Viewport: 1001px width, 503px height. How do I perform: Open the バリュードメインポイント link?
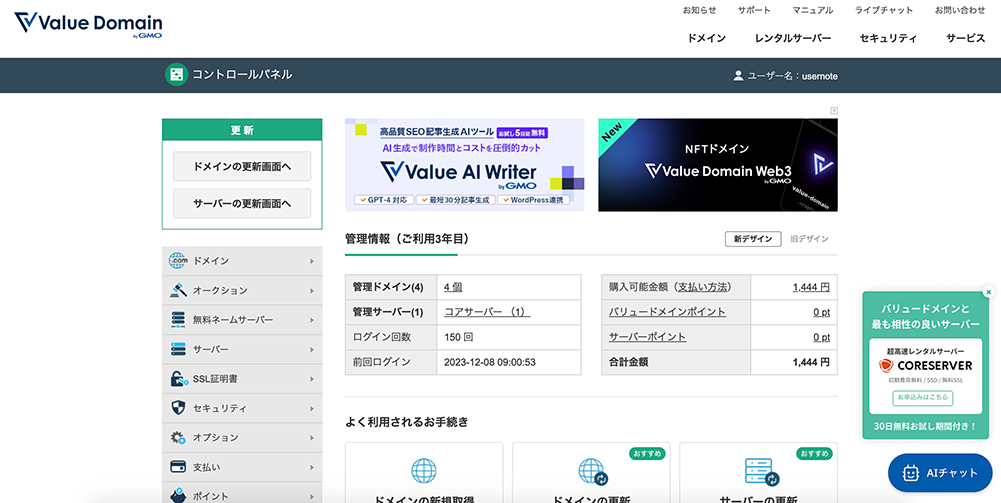[x=667, y=312]
